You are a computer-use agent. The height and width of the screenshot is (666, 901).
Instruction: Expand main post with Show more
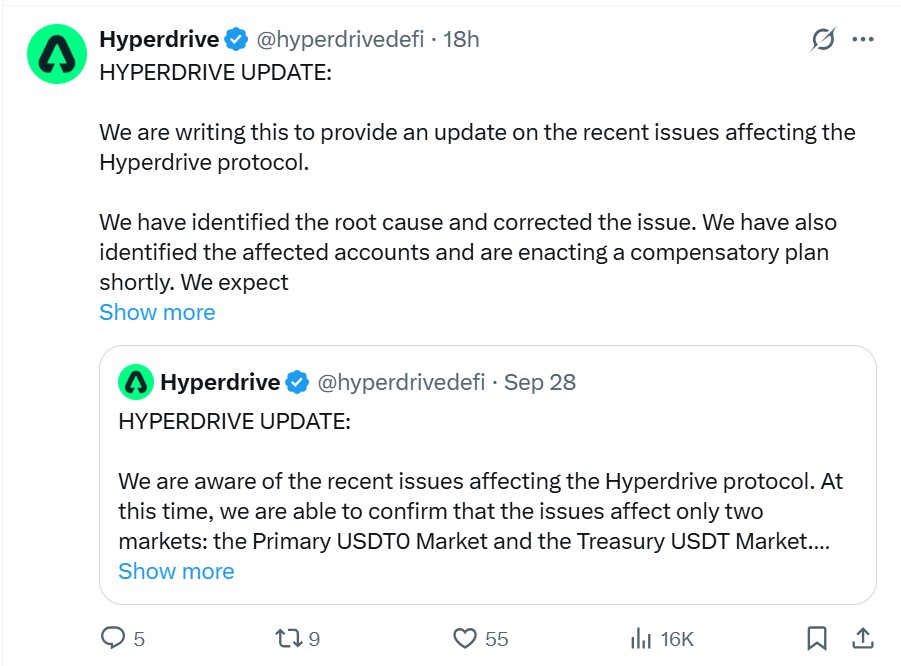157,312
